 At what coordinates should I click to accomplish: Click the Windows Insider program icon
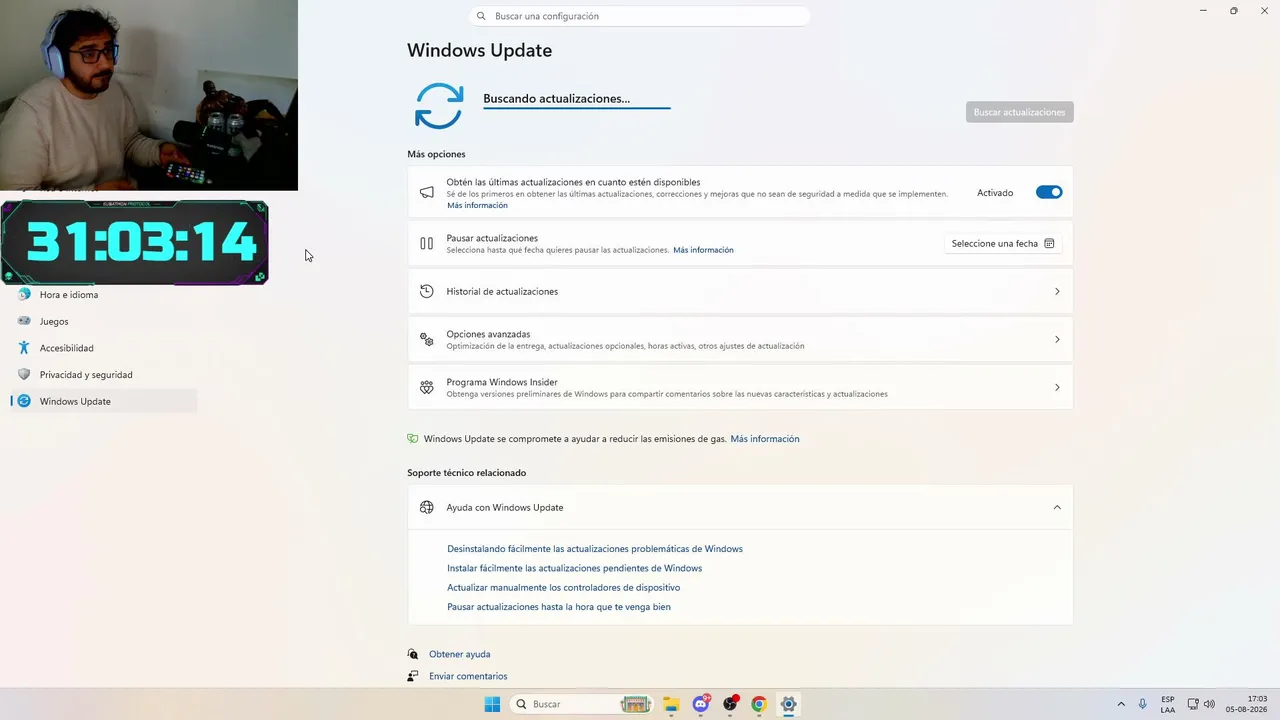(427, 387)
